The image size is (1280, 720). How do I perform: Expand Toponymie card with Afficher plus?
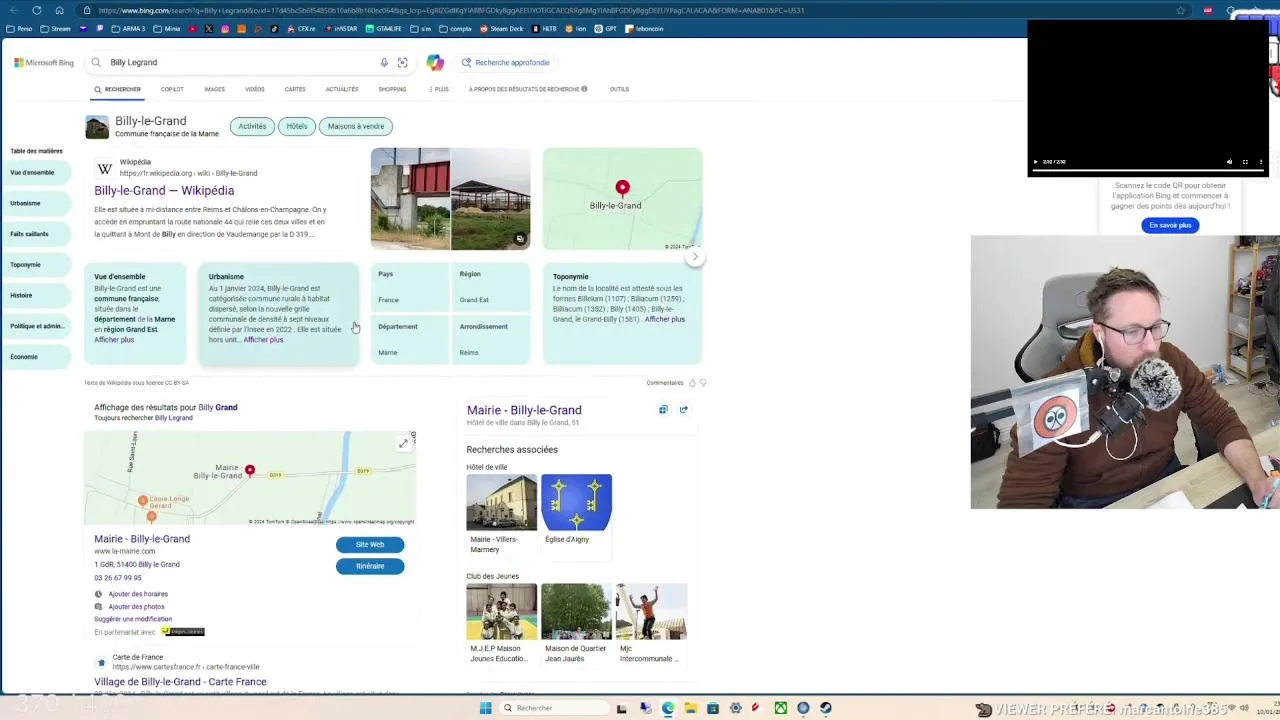[665, 319]
